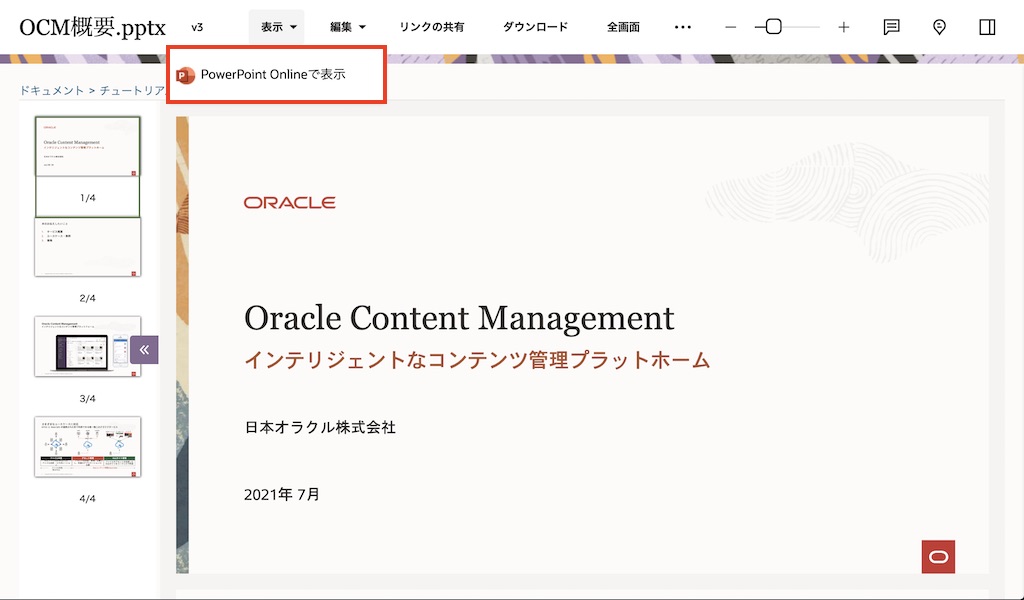
Task: Open the ドキュメント breadcrumb link
Action: pyautogui.click(x=52, y=90)
